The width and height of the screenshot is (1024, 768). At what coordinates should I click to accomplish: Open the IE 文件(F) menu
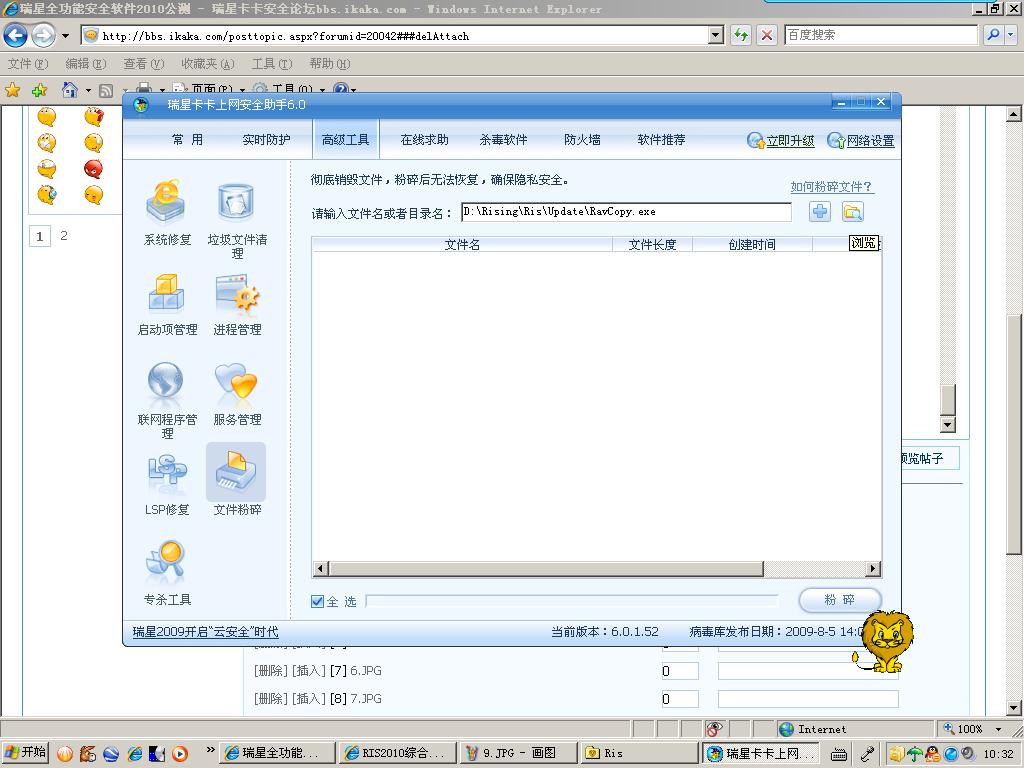click(28, 63)
